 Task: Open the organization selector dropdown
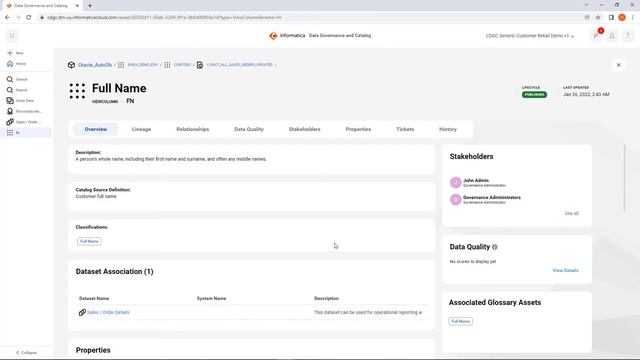[x=529, y=36]
